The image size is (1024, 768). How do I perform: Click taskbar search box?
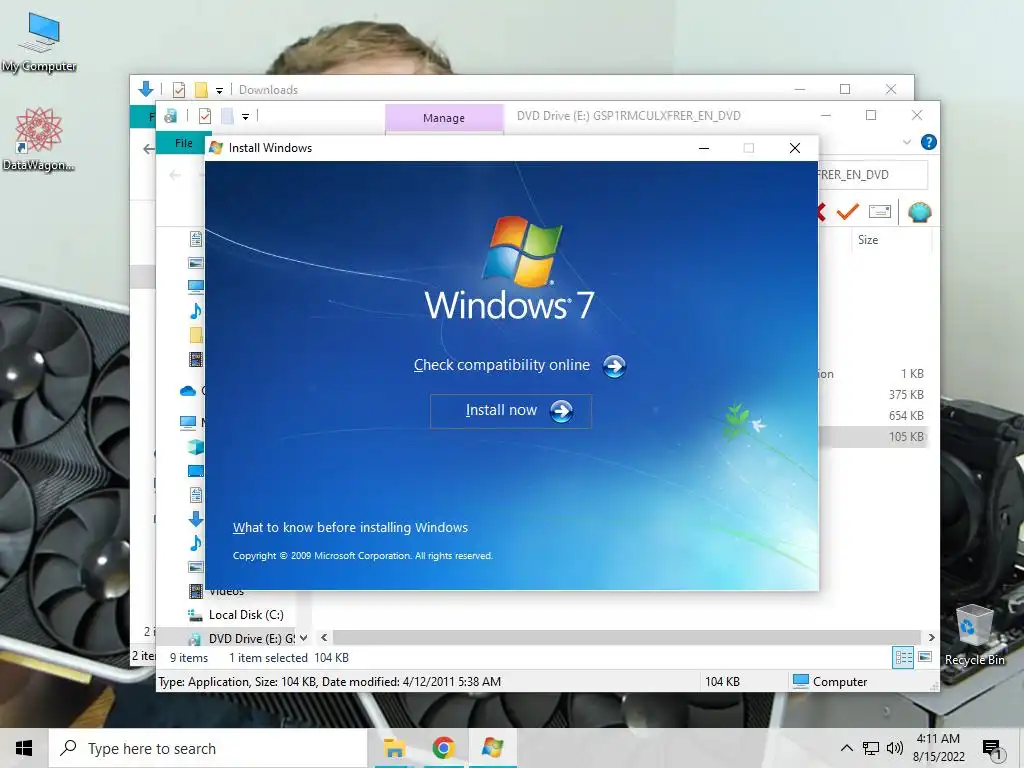point(208,748)
